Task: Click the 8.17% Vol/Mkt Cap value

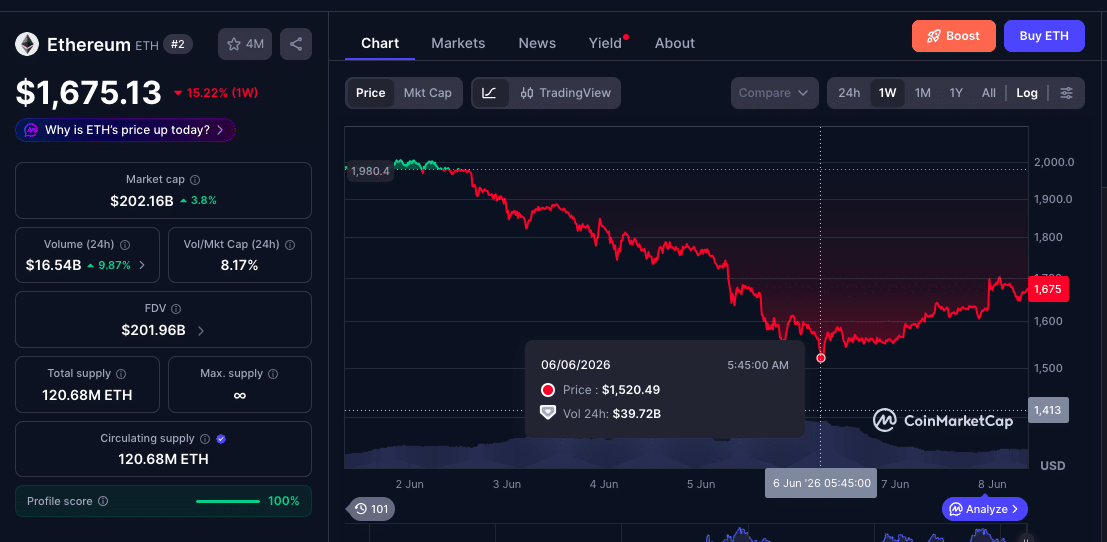Action: [x=239, y=265]
